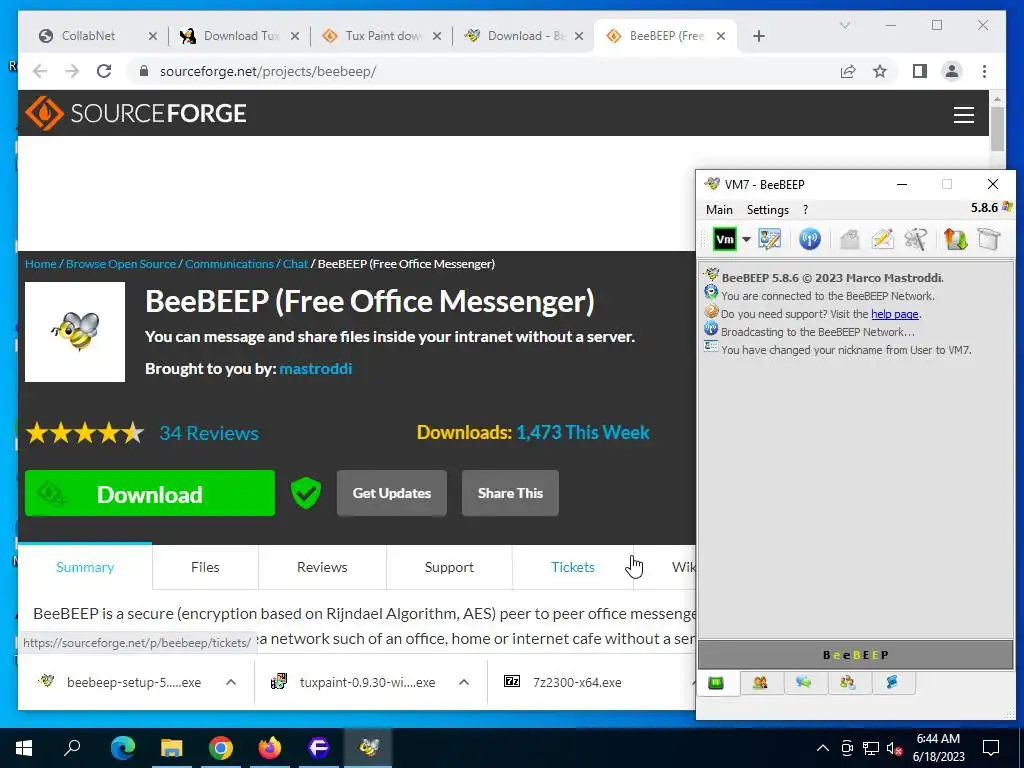Click the Communications breadcrumb link
The image size is (1024, 768).
(229, 264)
